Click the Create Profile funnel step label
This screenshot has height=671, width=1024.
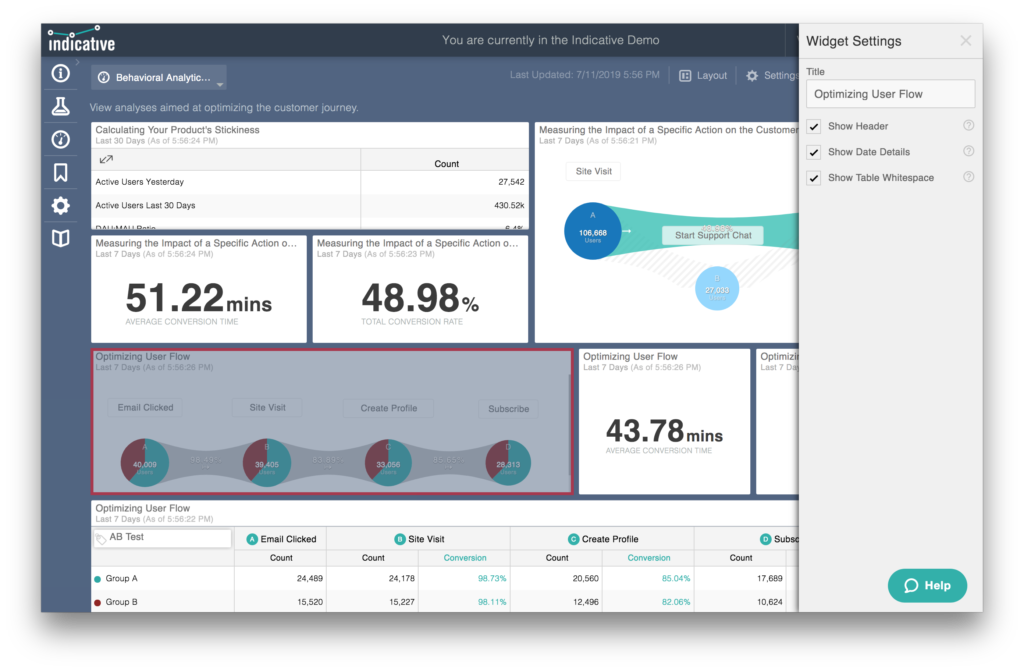pyautogui.click(x=389, y=408)
